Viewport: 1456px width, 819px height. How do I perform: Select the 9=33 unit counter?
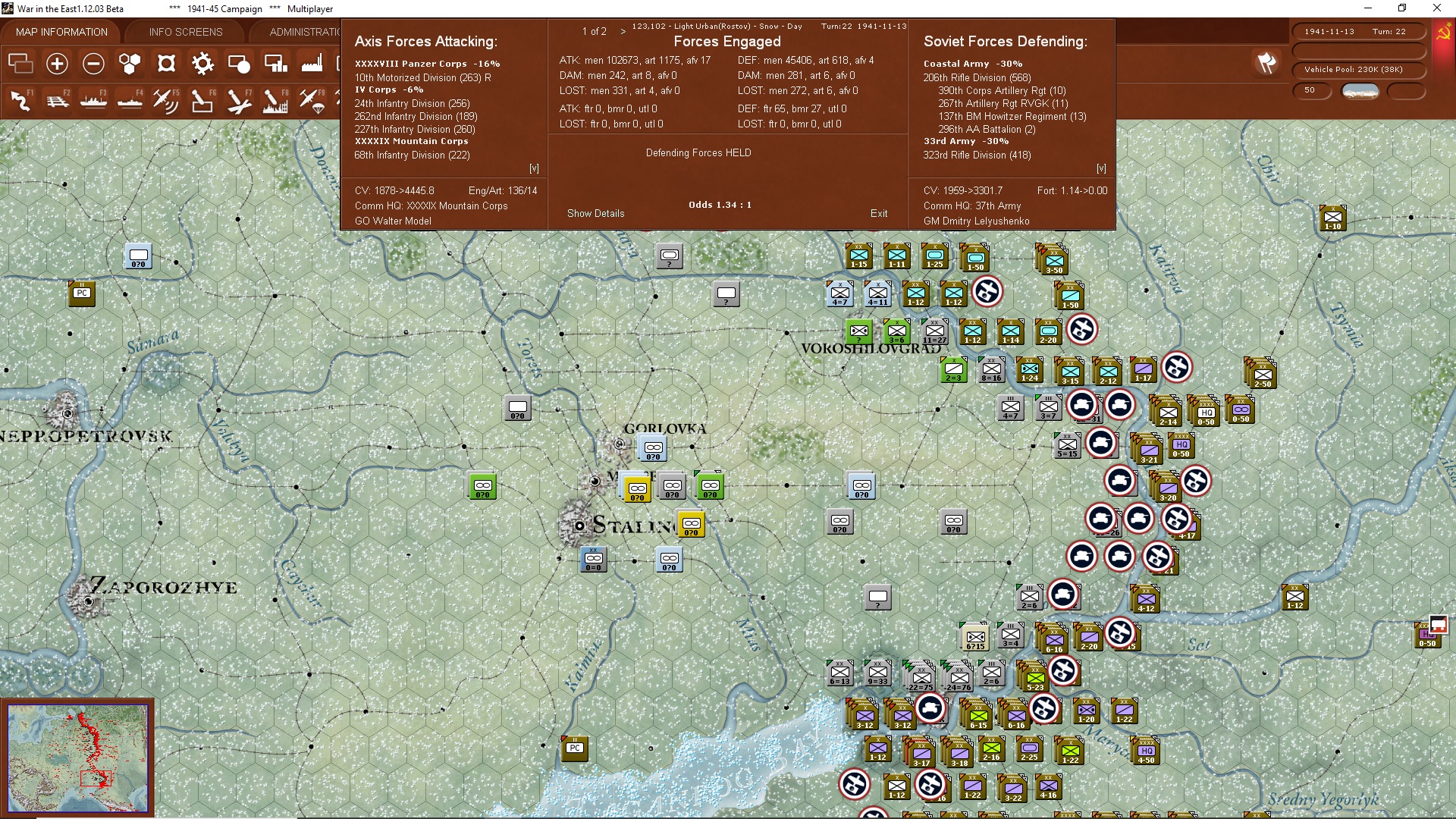click(x=877, y=673)
